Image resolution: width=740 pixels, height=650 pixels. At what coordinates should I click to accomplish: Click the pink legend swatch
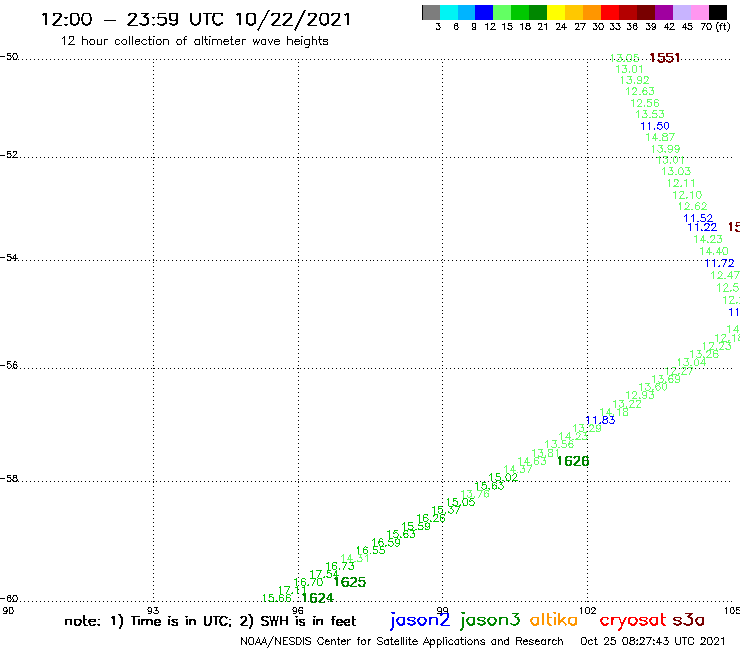tap(699, 12)
